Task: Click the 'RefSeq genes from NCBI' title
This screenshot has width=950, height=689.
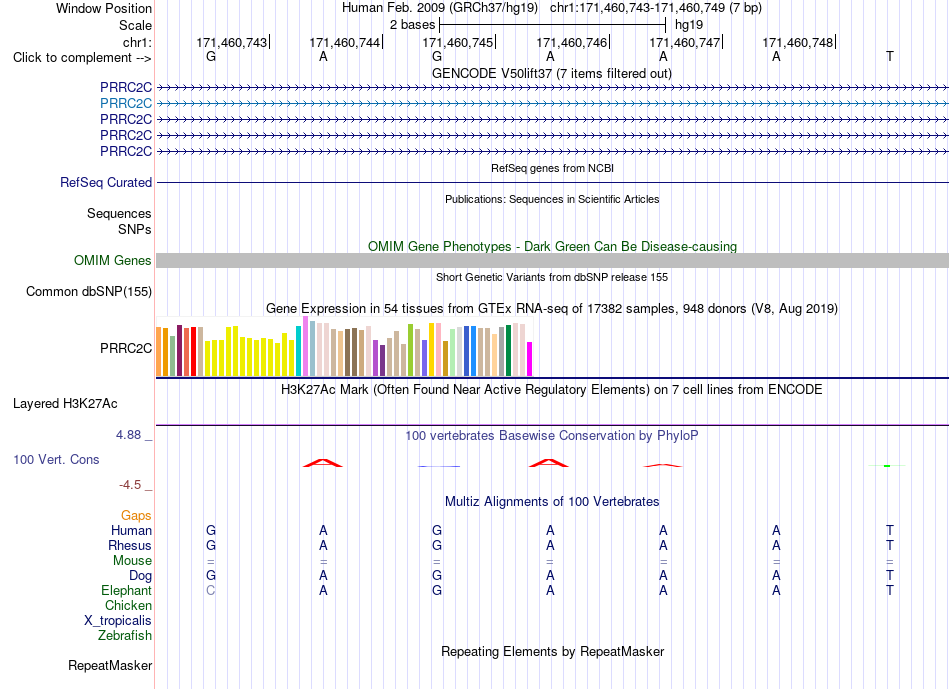Action: [x=553, y=168]
